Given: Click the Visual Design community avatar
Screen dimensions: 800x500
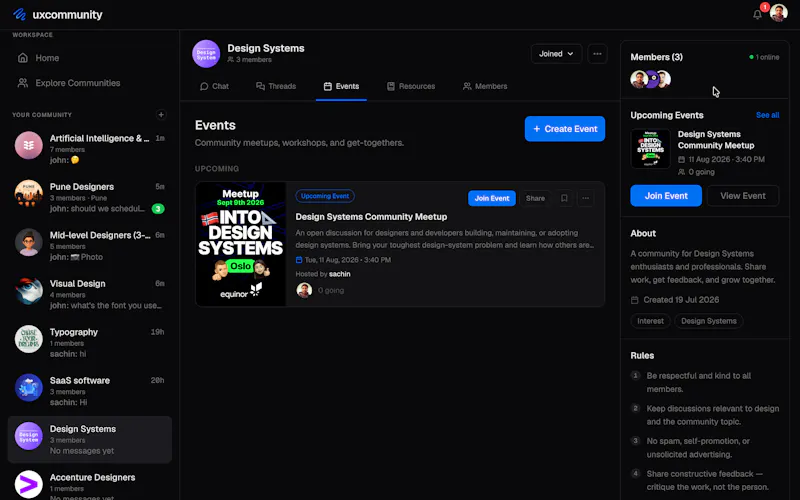Looking at the screenshot, I should click(x=29, y=291).
